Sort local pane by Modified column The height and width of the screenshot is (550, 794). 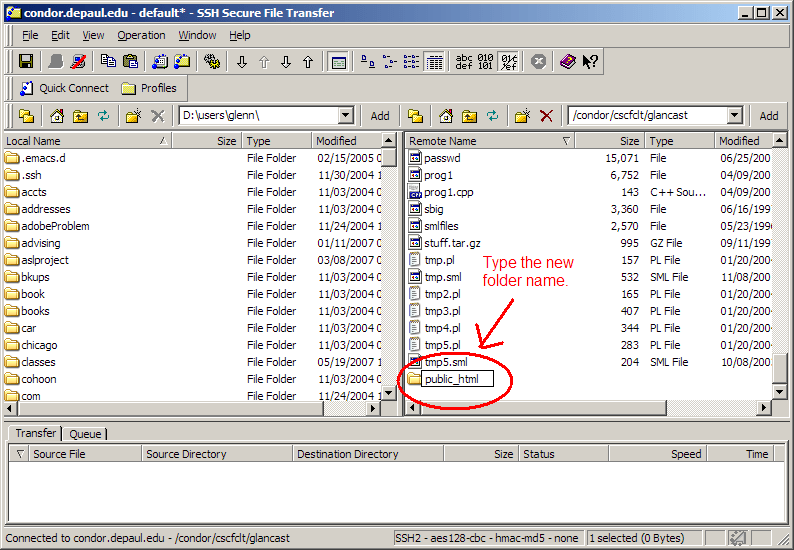tap(345, 141)
